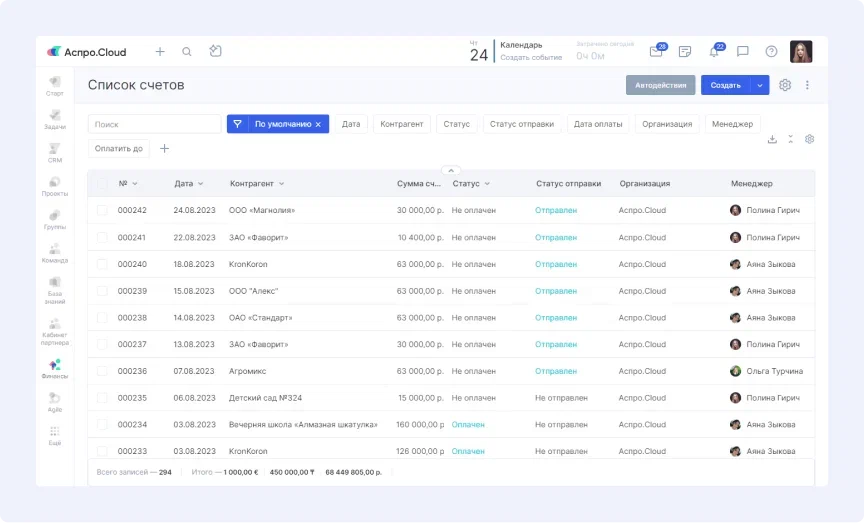Click the plus to add a filter
Screen dimensions: 864x523
(x=164, y=148)
